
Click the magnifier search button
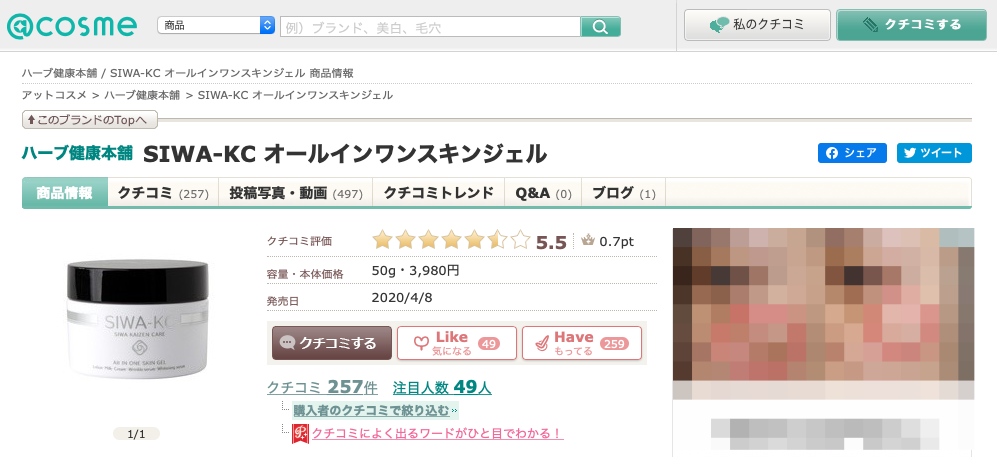[600, 27]
